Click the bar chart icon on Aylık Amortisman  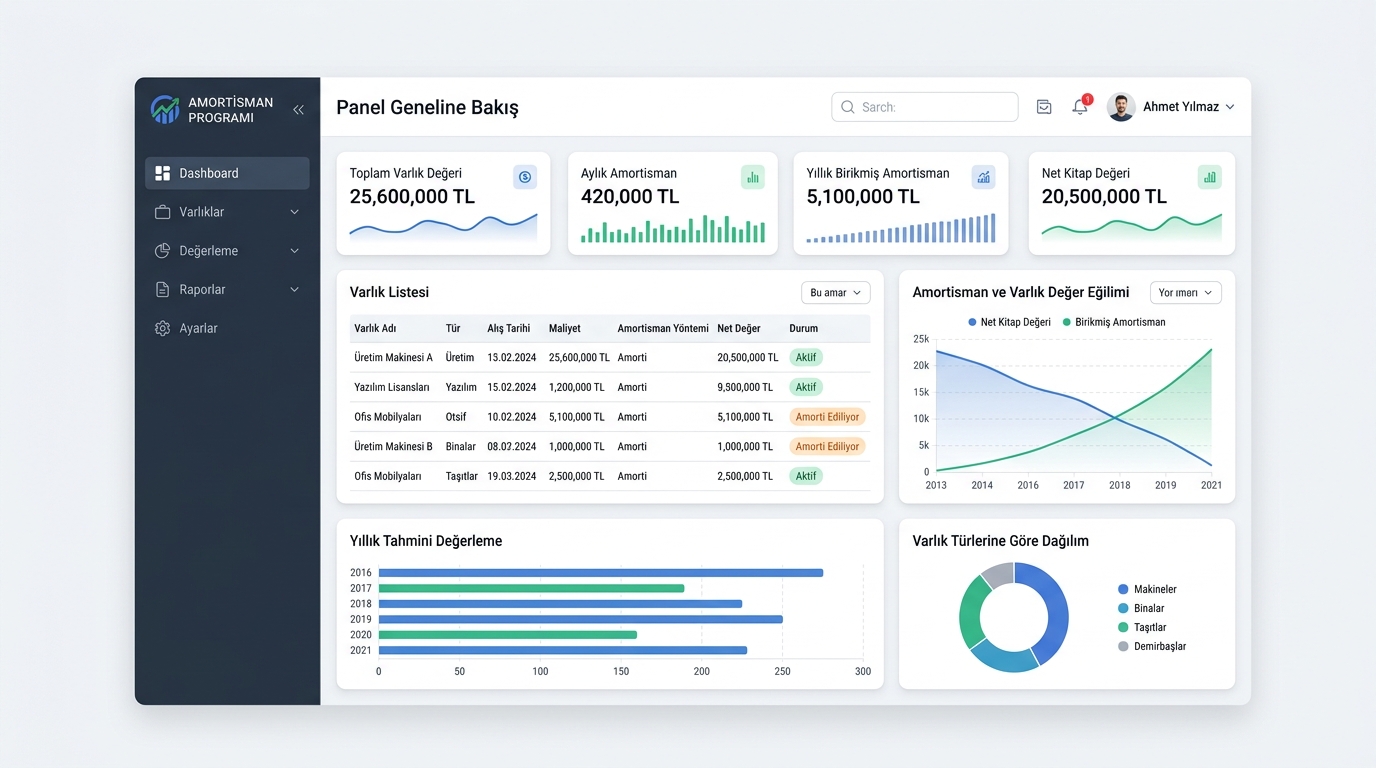[x=753, y=177]
